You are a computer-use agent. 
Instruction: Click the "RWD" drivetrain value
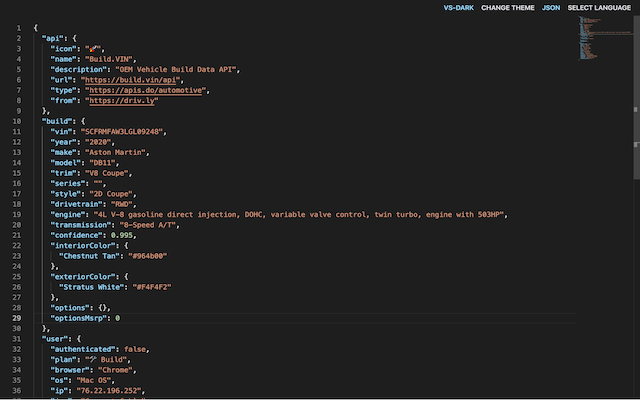[x=122, y=204]
